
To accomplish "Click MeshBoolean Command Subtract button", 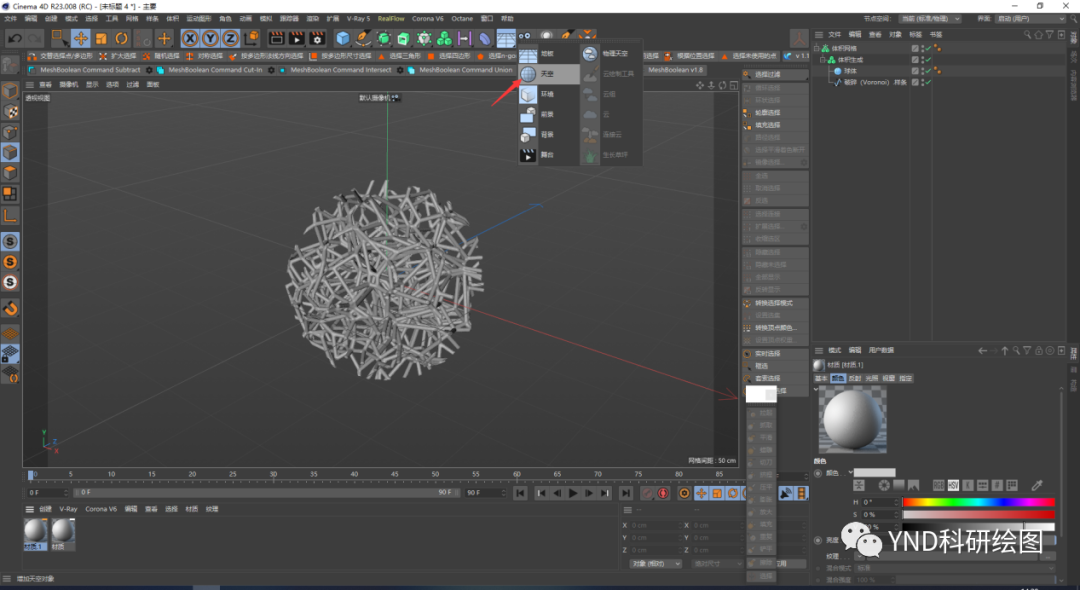I will click(x=85, y=70).
